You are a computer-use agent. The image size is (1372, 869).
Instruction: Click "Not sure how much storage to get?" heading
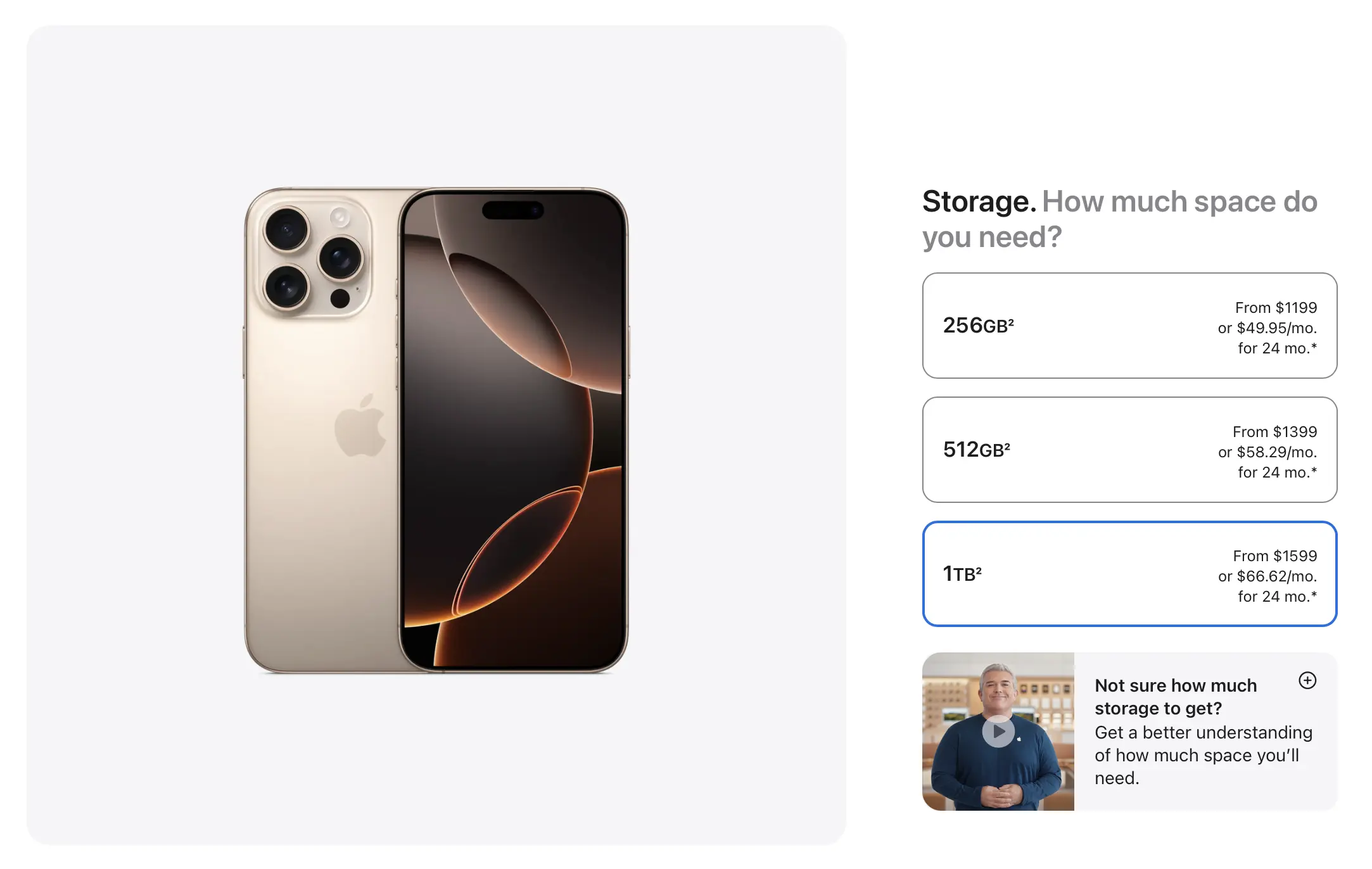coord(1175,697)
